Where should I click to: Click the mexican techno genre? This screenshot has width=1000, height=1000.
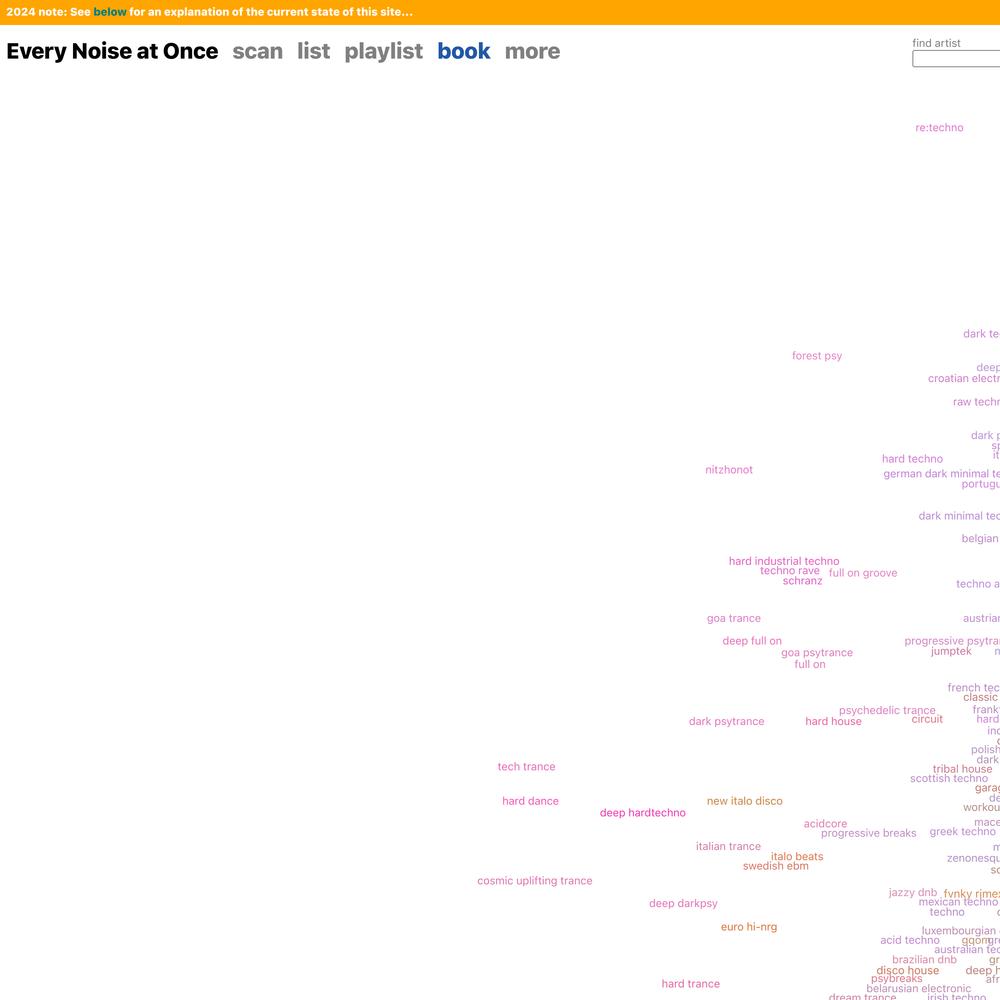point(958,902)
